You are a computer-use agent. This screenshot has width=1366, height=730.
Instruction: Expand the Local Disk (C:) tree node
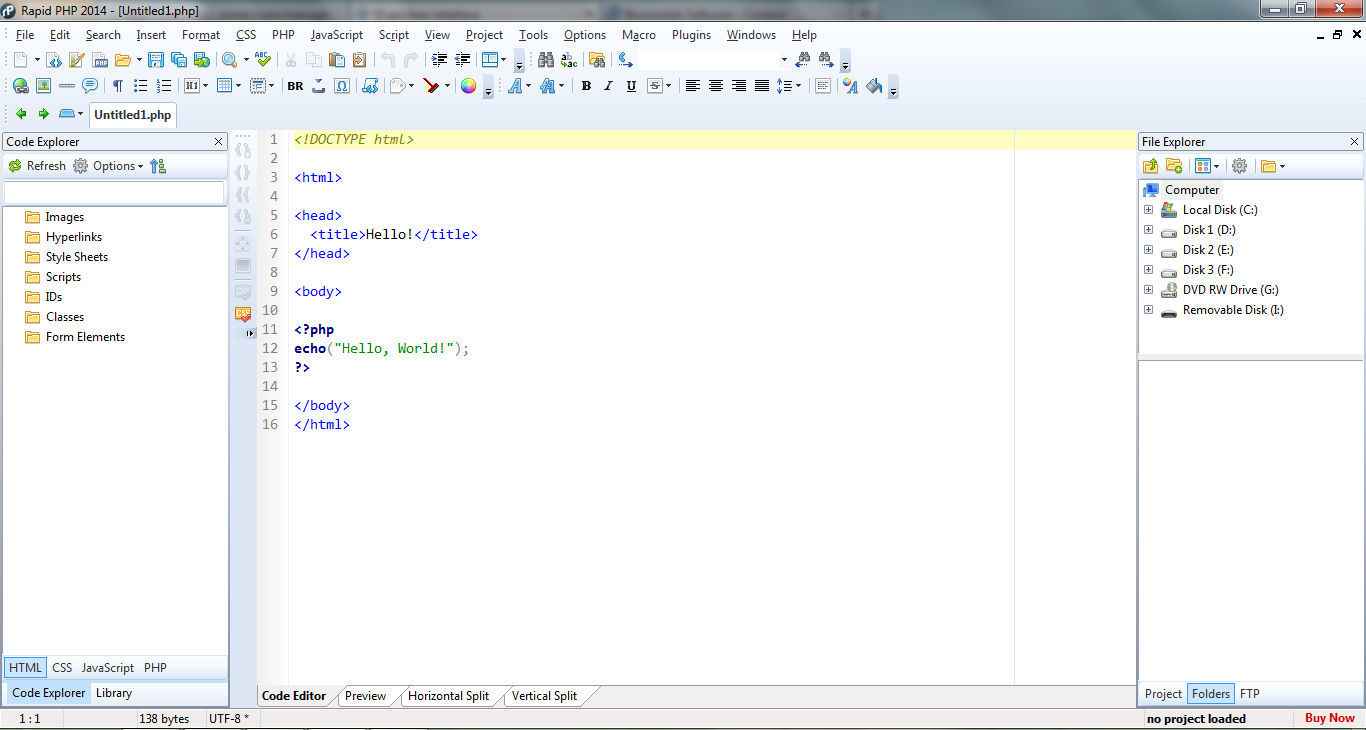pos(1148,209)
